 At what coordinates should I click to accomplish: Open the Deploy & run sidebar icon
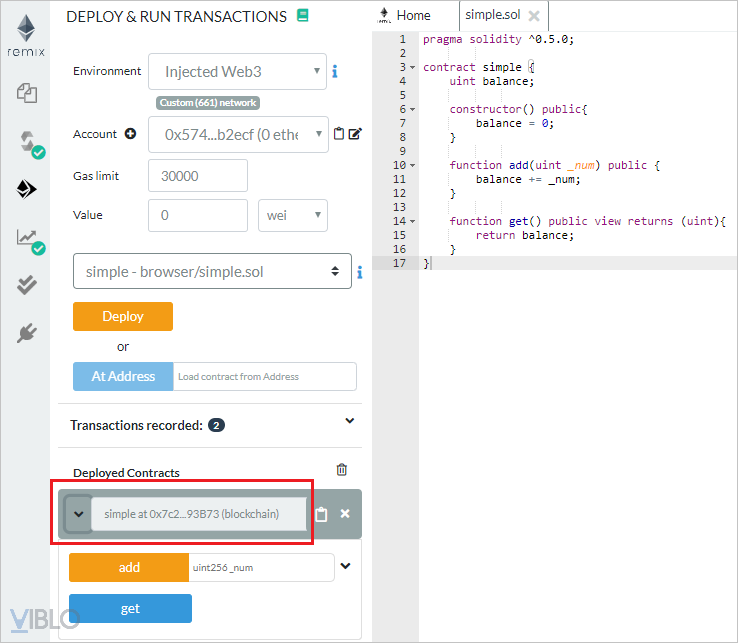[26, 189]
